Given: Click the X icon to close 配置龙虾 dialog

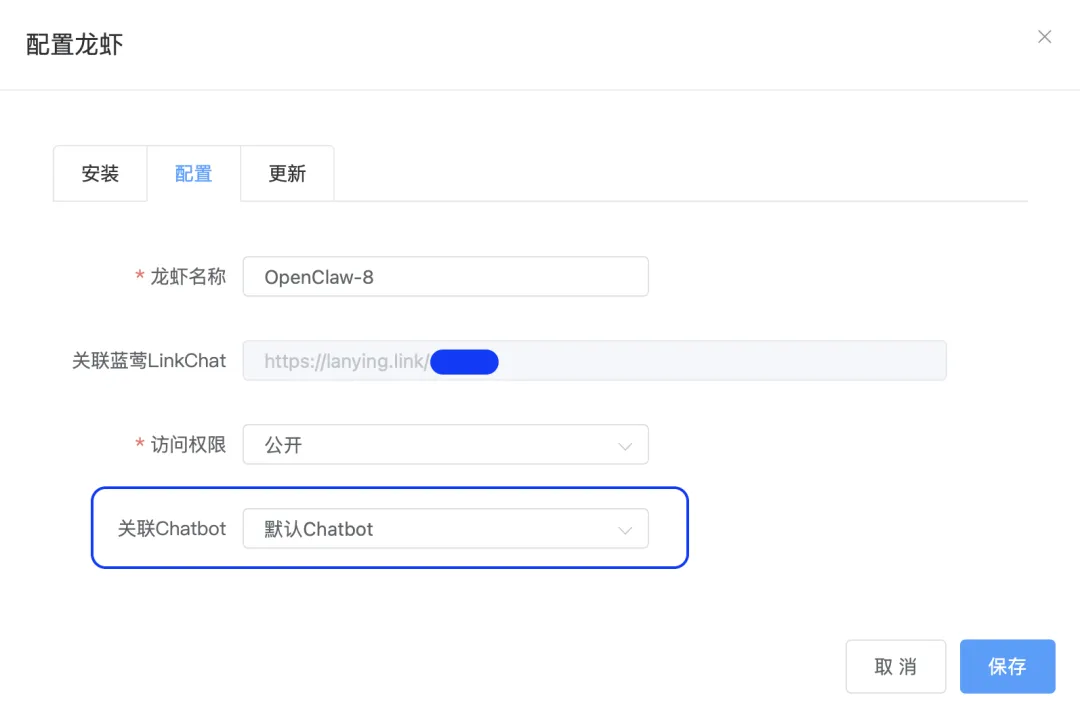Looking at the screenshot, I should click(x=1044, y=36).
